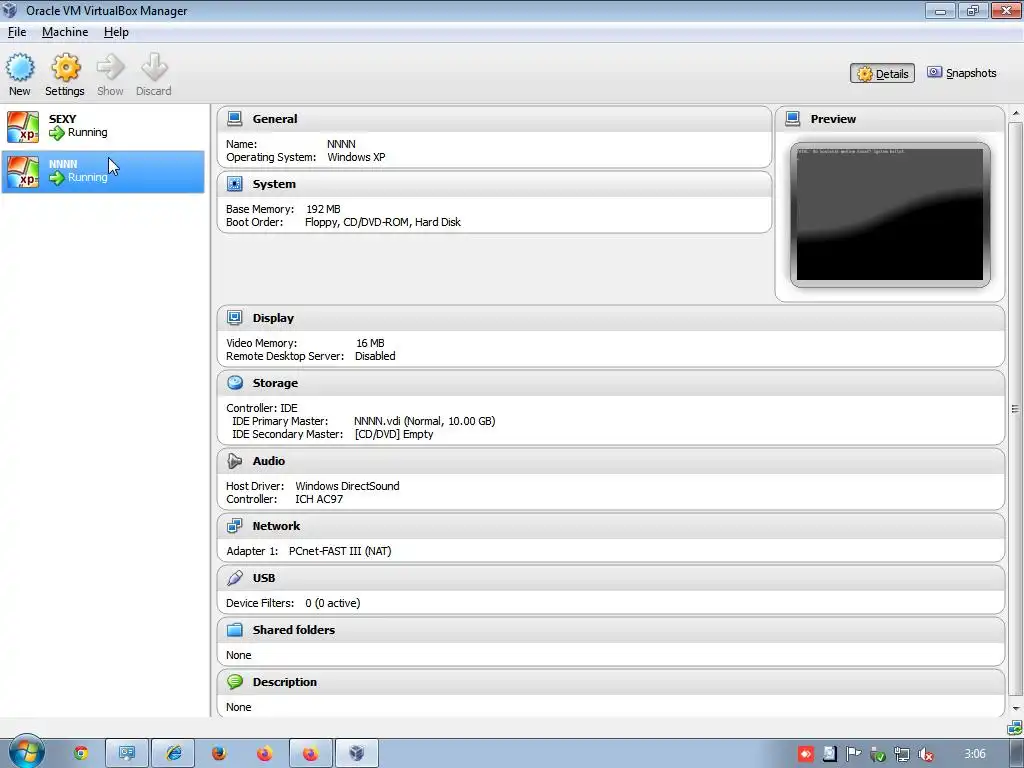This screenshot has width=1024, height=768.
Task: Click 'Disabled' Remote Desktop Server value
Action: tap(375, 356)
